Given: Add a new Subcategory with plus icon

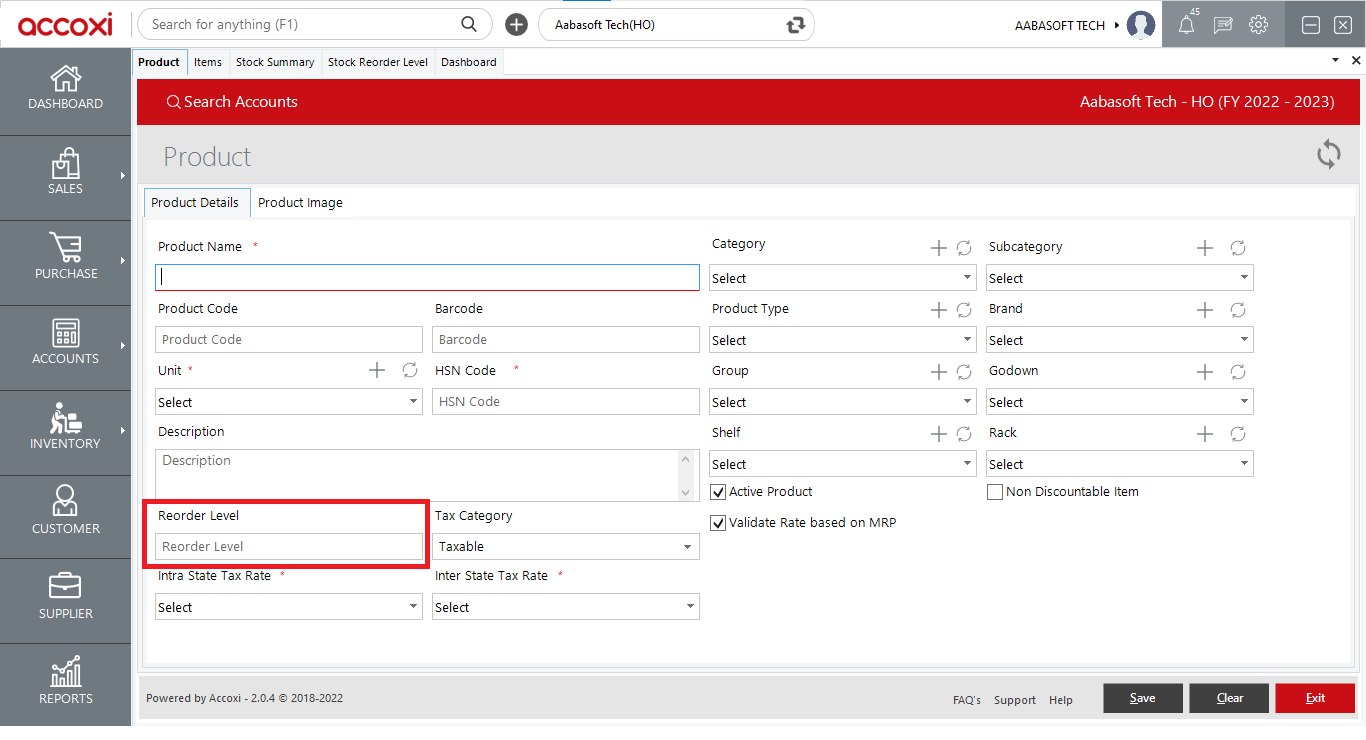Looking at the screenshot, I should (1205, 248).
